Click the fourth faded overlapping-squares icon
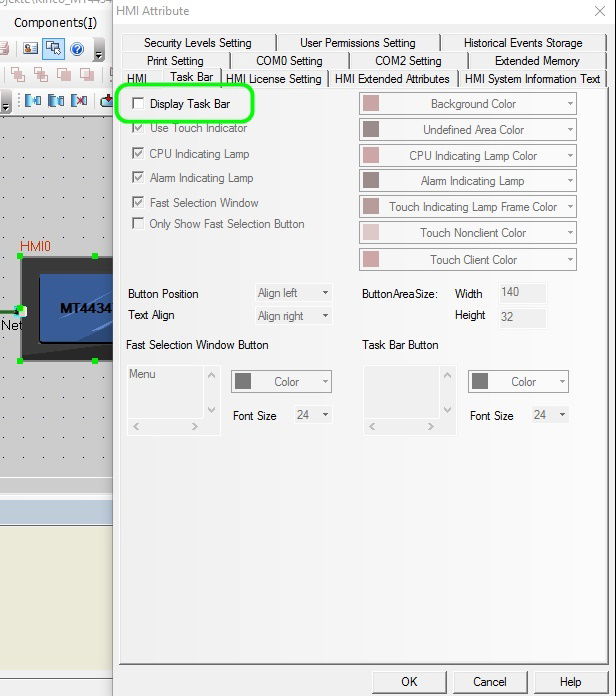 pos(87,74)
